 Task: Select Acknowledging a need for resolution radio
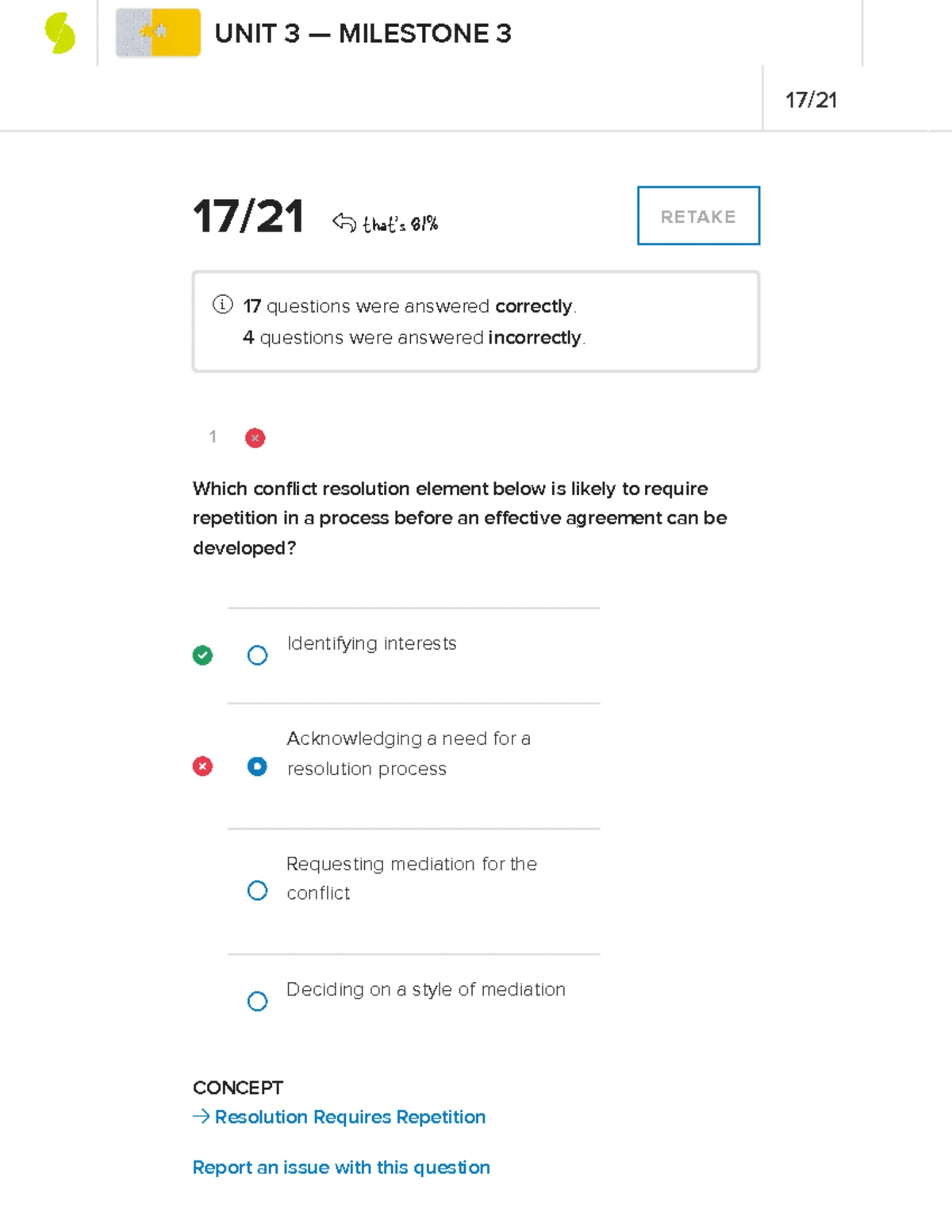[257, 766]
